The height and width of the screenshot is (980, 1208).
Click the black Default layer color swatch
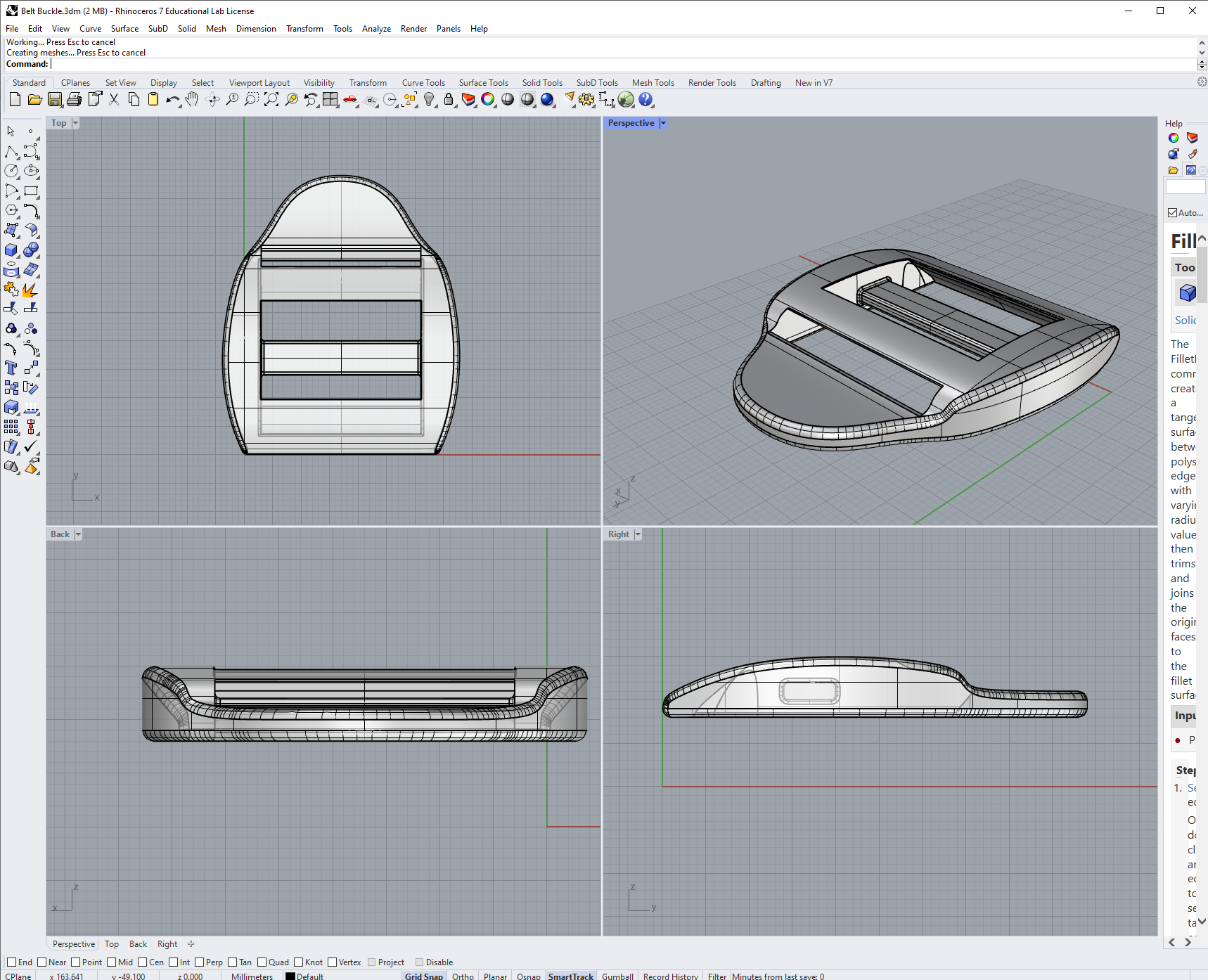tap(290, 976)
